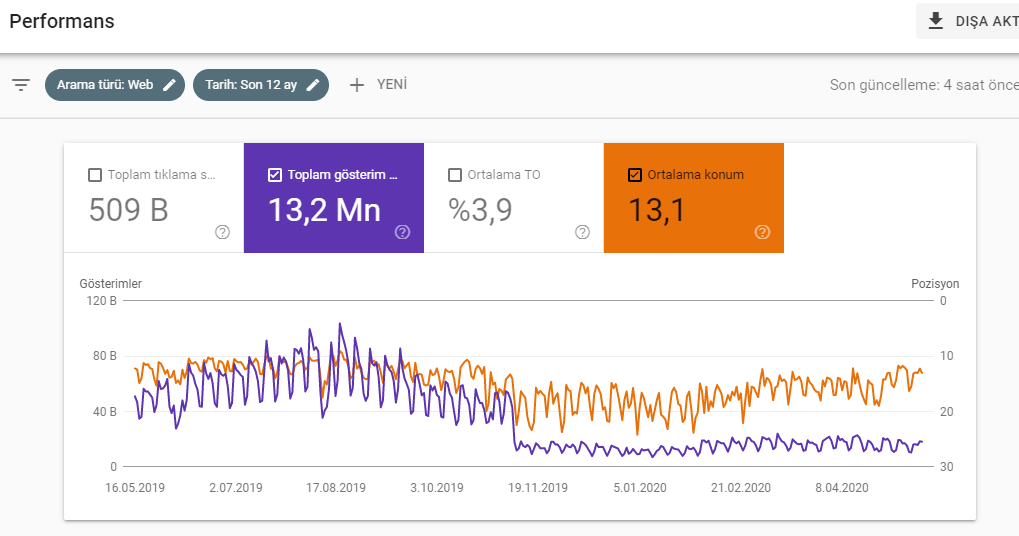Edit the Arama türü: Web filter pencil
The image size is (1019, 536).
(169, 85)
